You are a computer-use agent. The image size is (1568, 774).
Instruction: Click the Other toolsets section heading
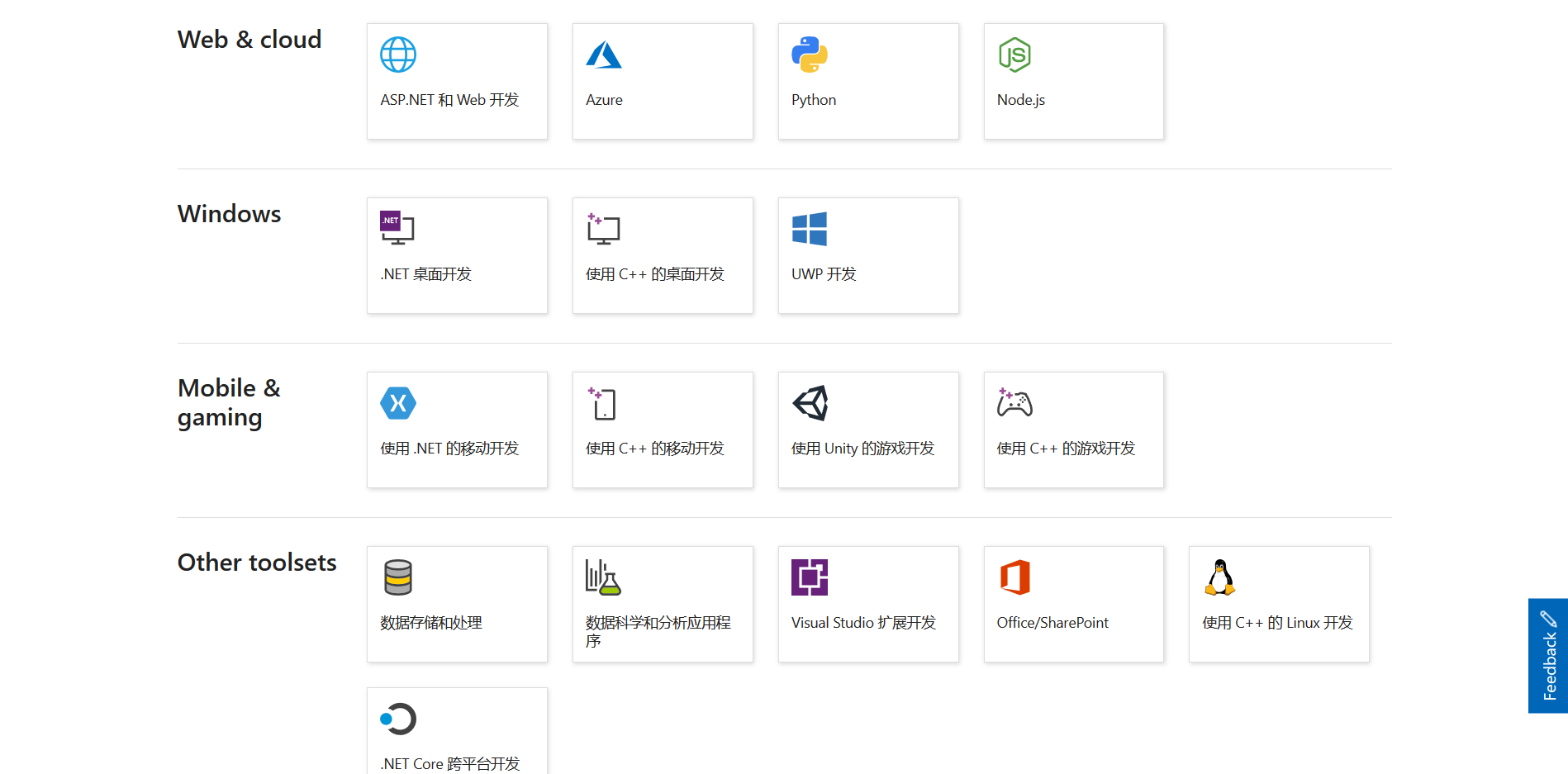click(257, 563)
